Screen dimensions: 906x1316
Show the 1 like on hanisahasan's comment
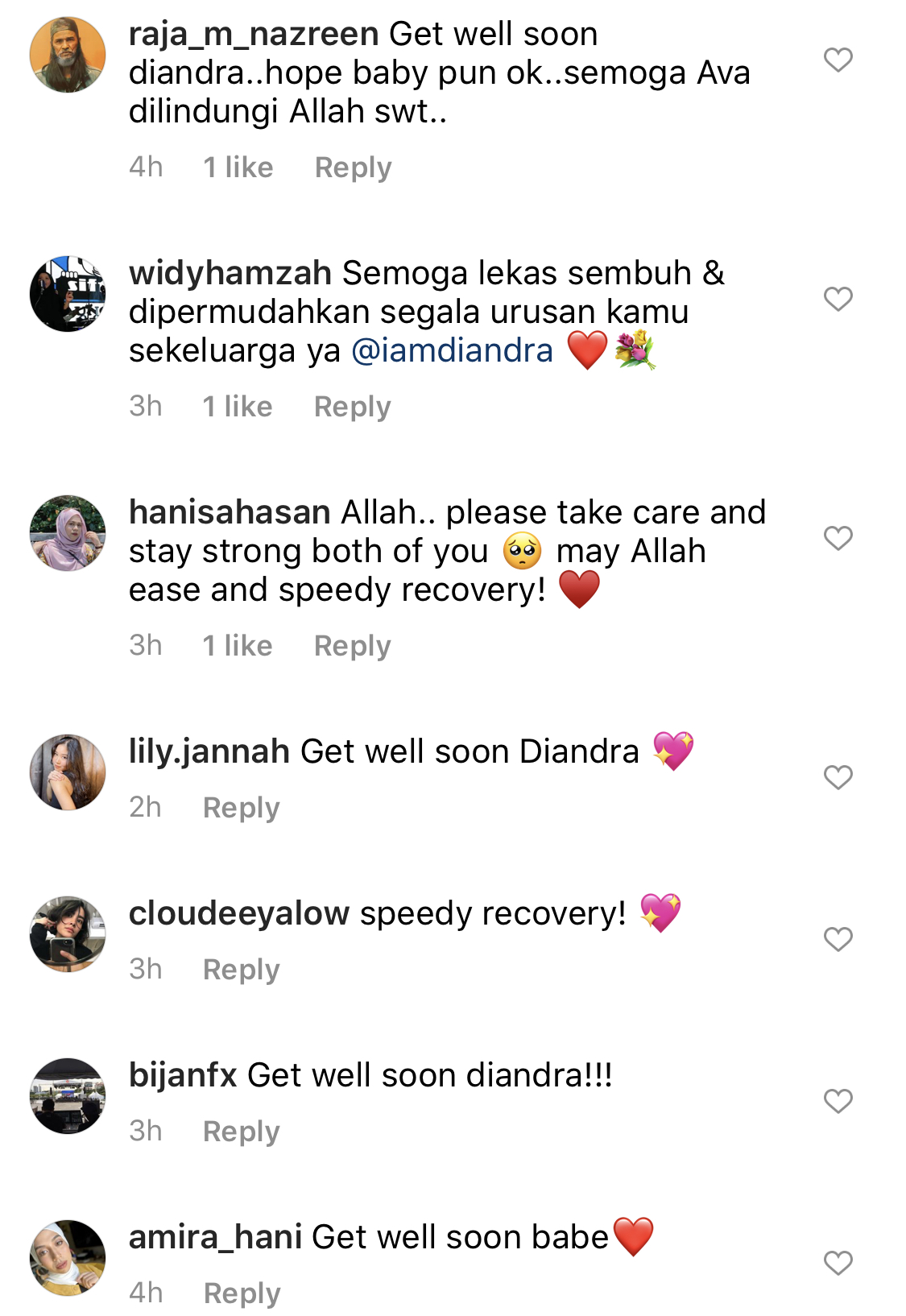(x=237, y=646)
